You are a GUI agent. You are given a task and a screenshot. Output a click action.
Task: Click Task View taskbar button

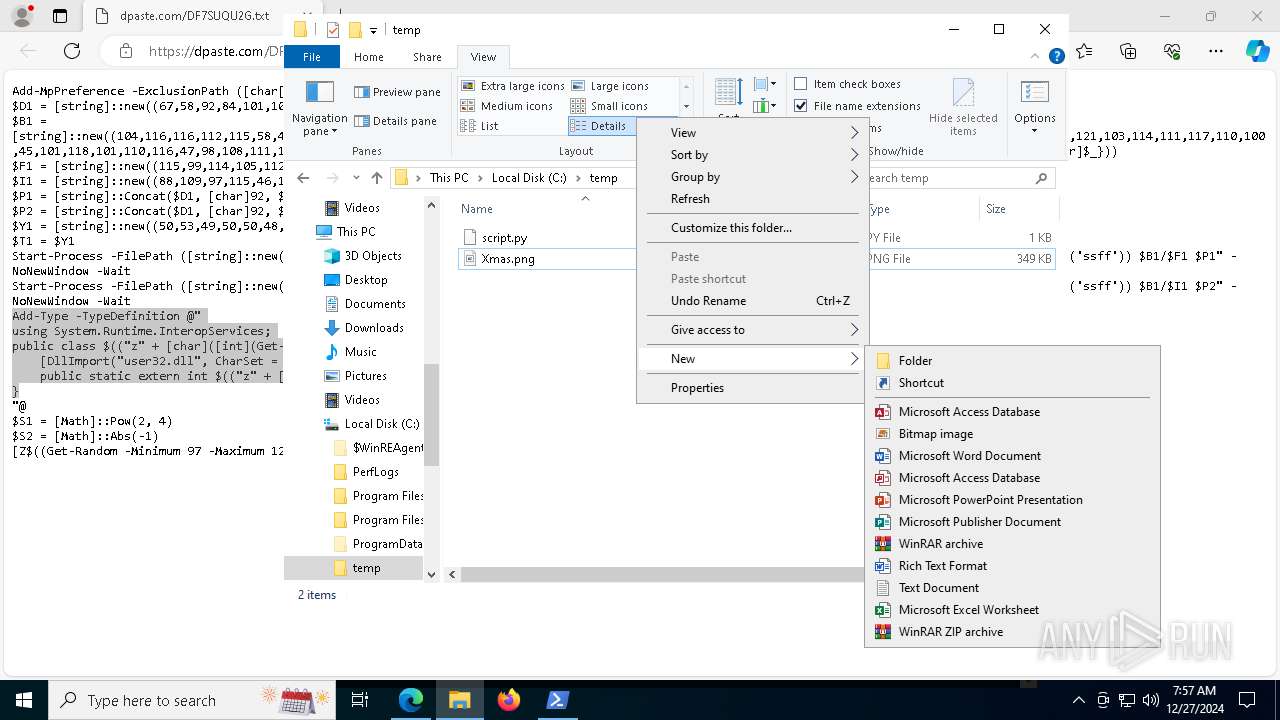point(360,700)
